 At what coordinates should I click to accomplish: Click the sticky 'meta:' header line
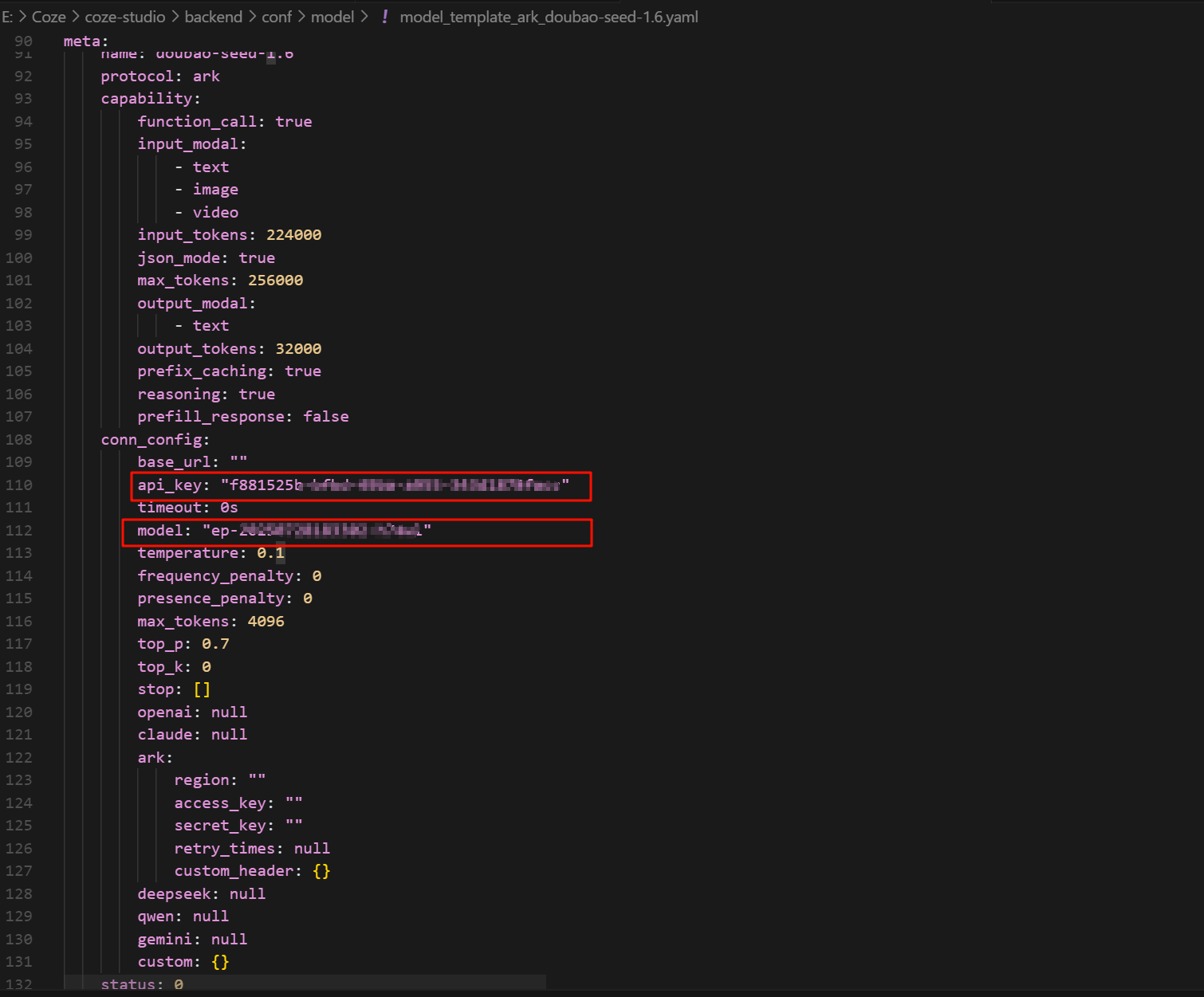(x=86, y=41)
